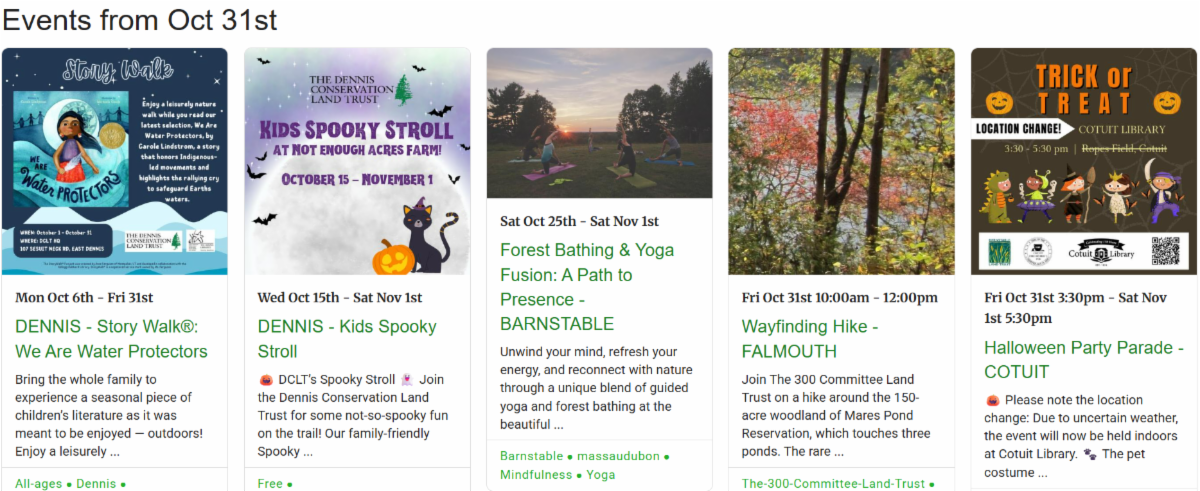1200x491 pixels.
Task: Click the Kids Spooky Stroll poster thumbnail
Action: 357,162
